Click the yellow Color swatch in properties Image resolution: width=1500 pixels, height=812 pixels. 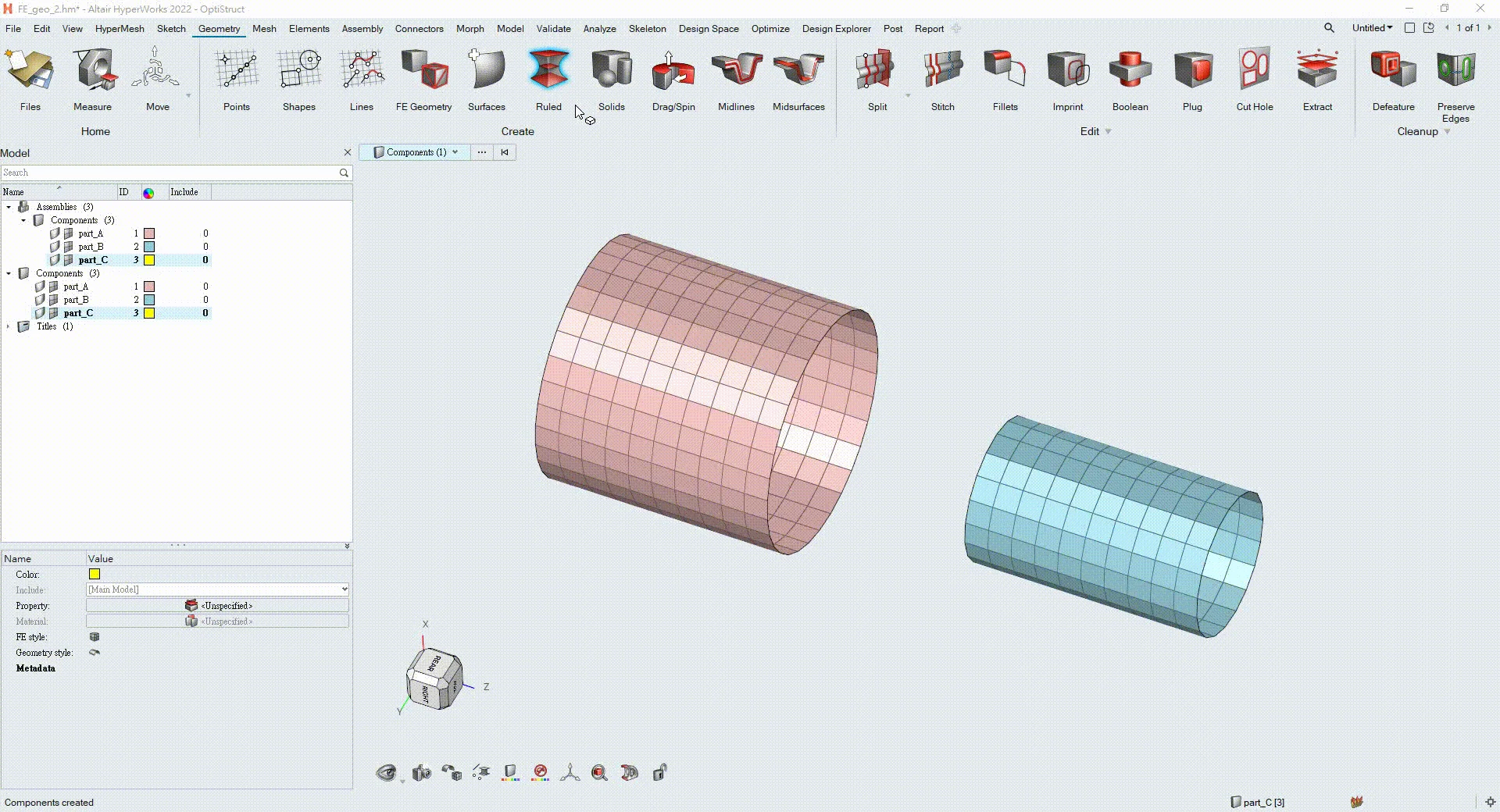tap(95, 575)
